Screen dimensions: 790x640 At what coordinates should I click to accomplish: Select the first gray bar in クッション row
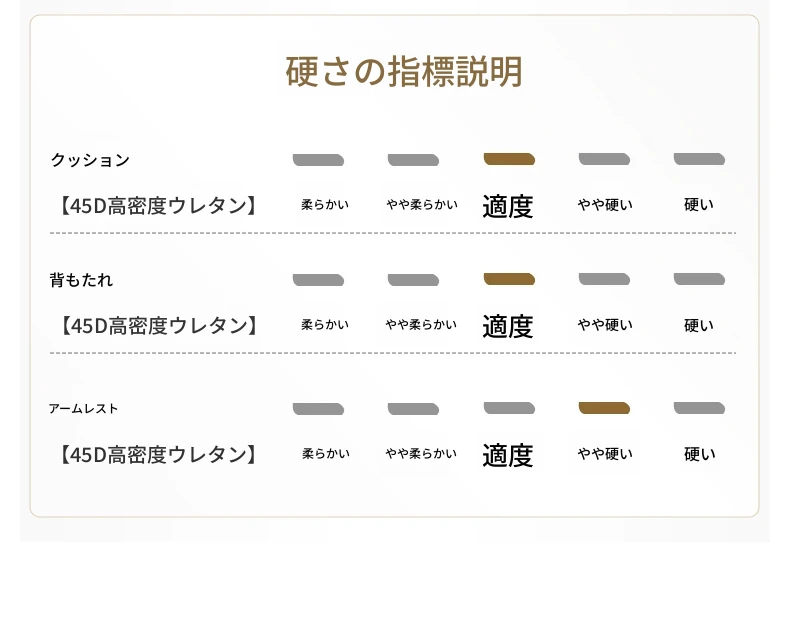click(318, 159)
